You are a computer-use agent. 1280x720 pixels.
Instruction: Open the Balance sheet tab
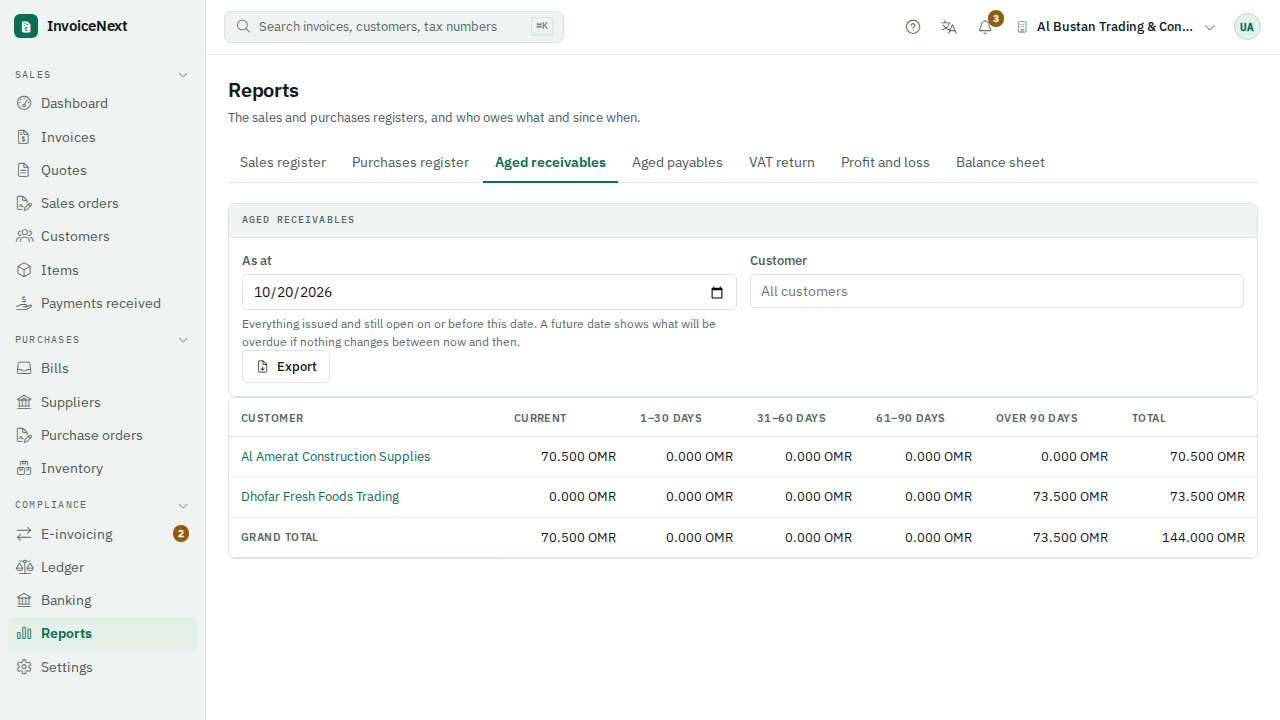(1000, 162)
